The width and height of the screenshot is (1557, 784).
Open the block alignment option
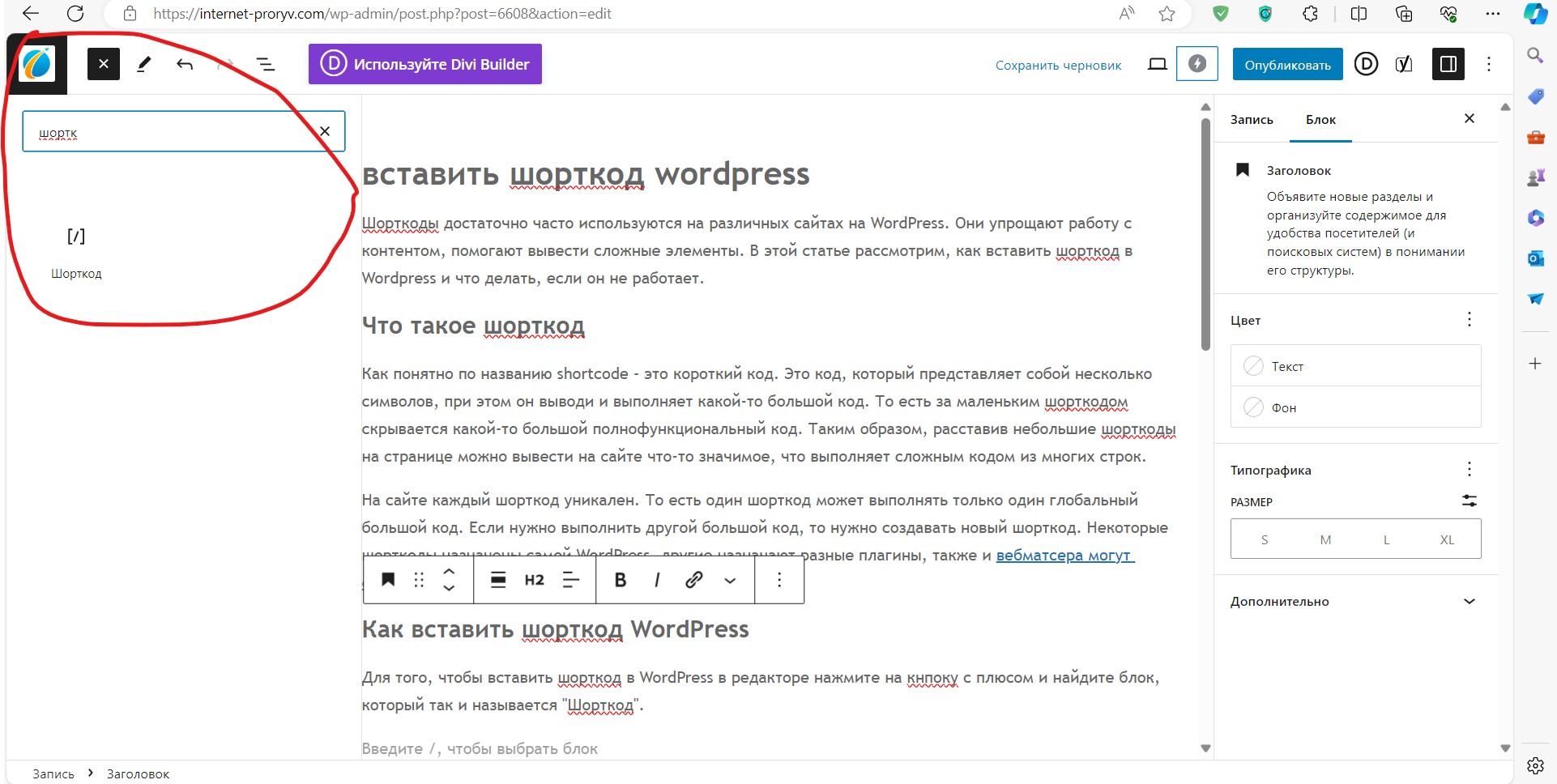[x=498, y=580]
